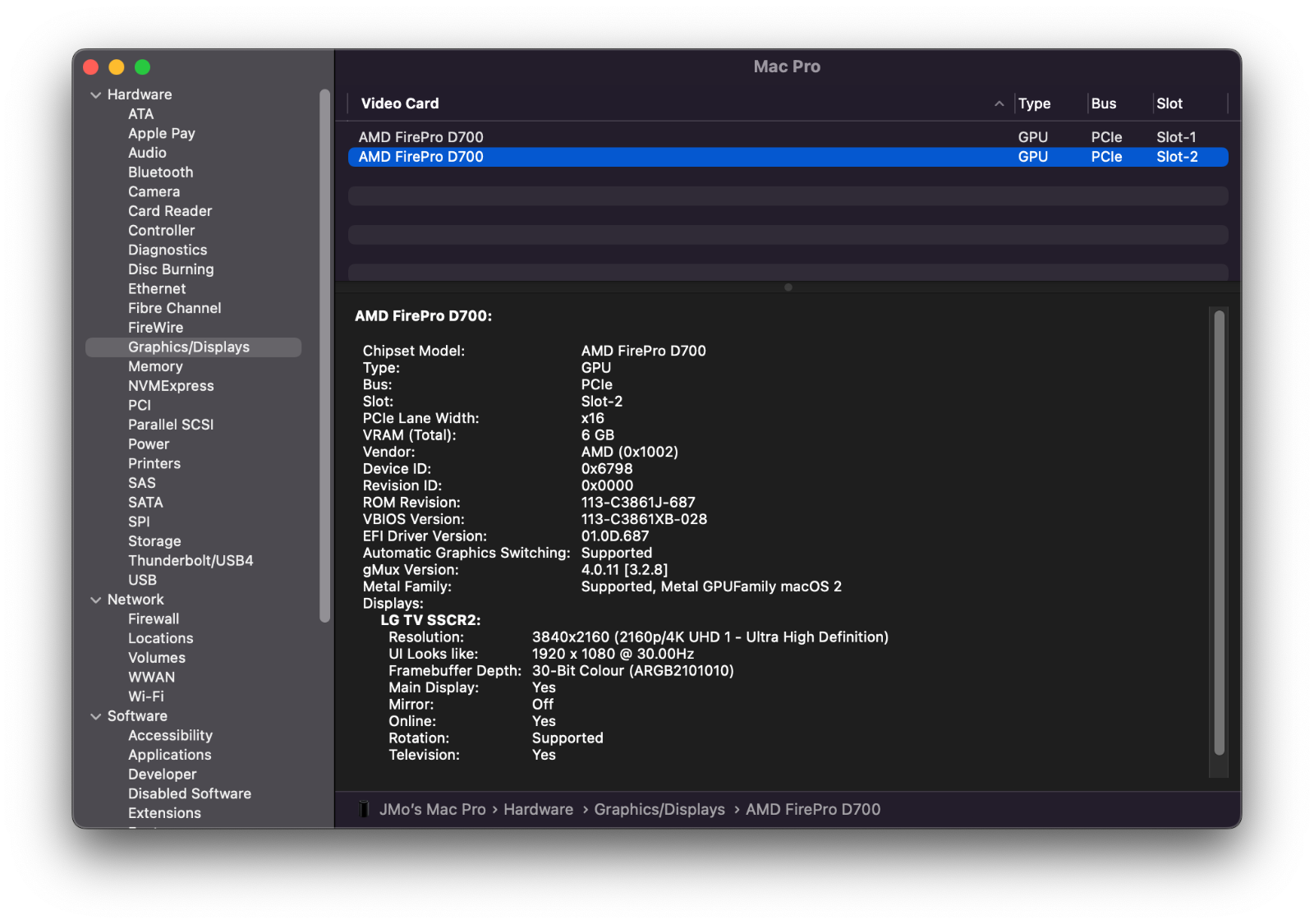Open Wi-Fi under Network

coord(146,696)
